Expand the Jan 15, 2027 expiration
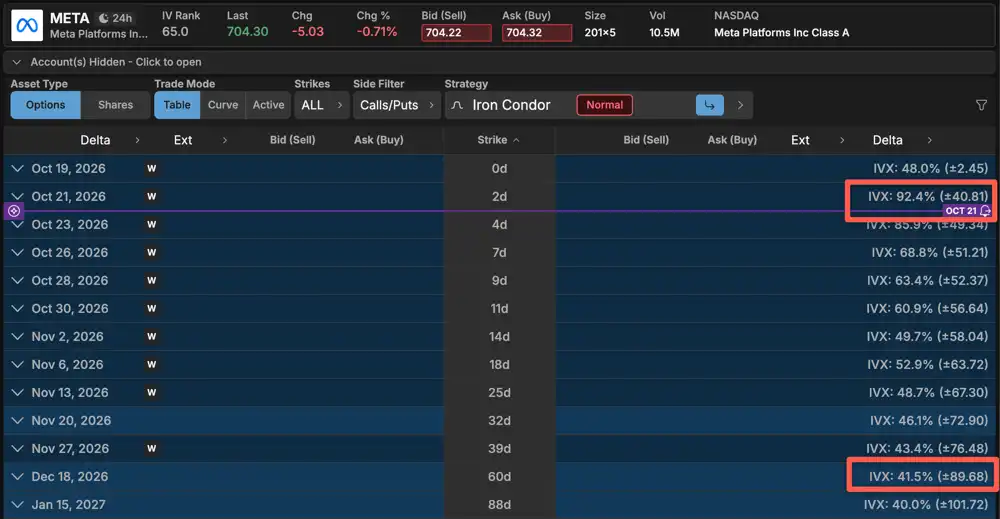The width and height of the screenshot is (1000, 519). (18, 505)
